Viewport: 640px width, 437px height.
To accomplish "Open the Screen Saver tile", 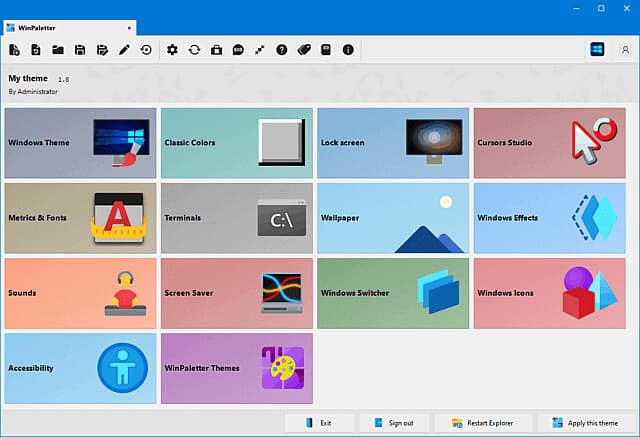I will coord(237,293).
